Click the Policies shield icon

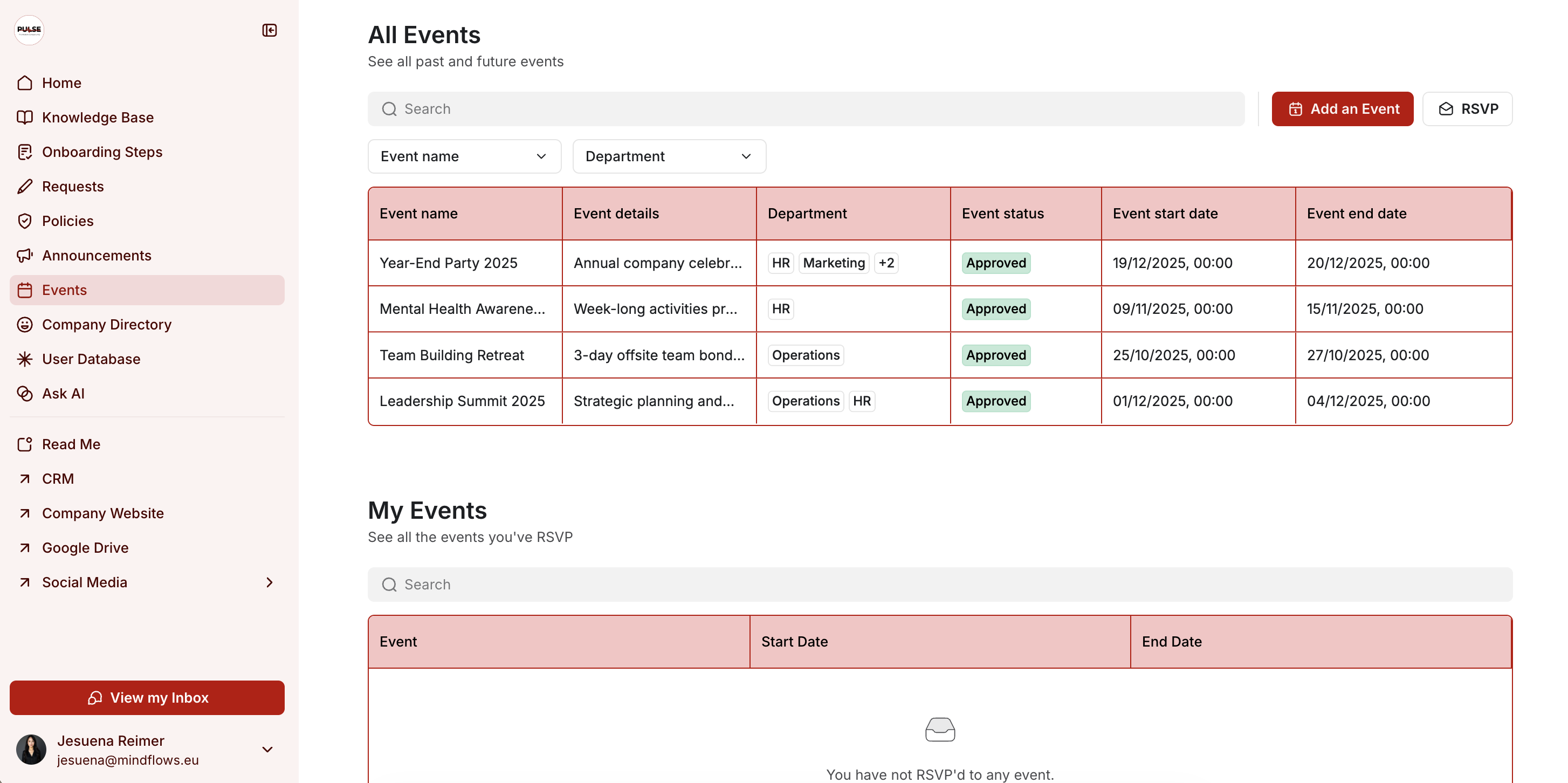pos(25,221)
